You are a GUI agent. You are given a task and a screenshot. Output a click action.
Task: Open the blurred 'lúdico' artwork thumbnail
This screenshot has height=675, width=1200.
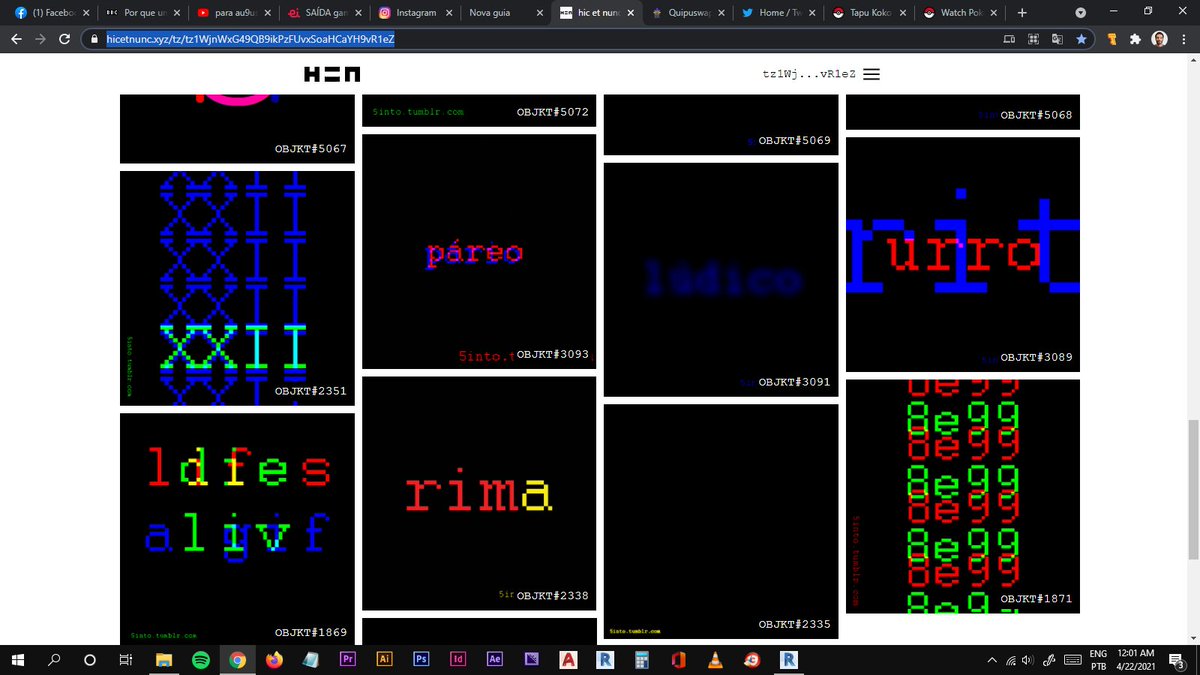pyautogui.click(x=721, y=279)
